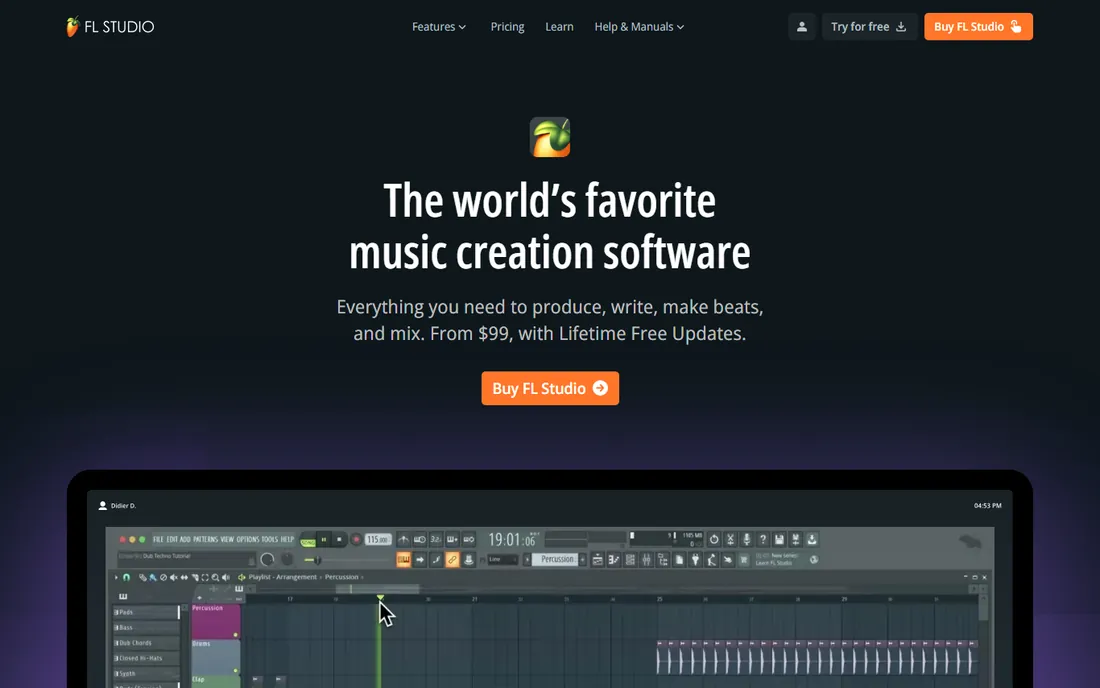The width and height of the screenshot is (1100, 688).
Task: Click the project templates page icon
Action: click(679, 560)
